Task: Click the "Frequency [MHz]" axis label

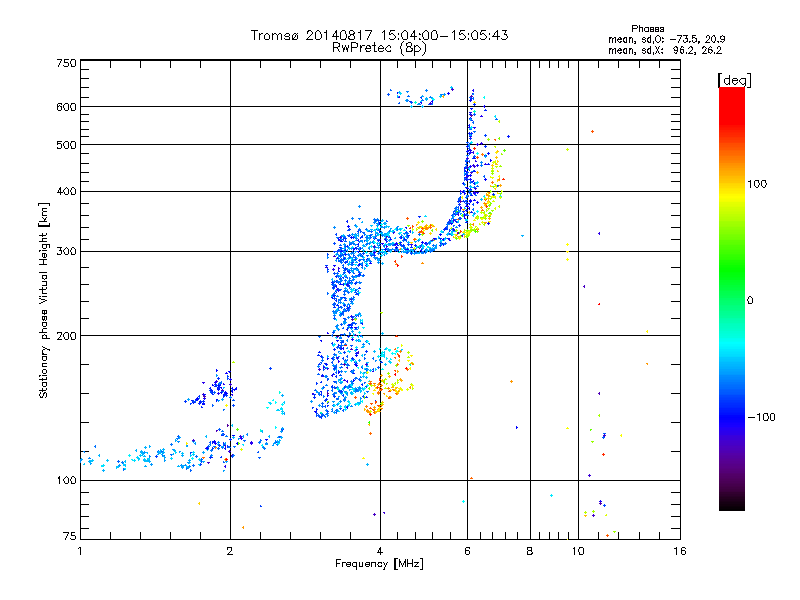Action: [x=379, y=564]
